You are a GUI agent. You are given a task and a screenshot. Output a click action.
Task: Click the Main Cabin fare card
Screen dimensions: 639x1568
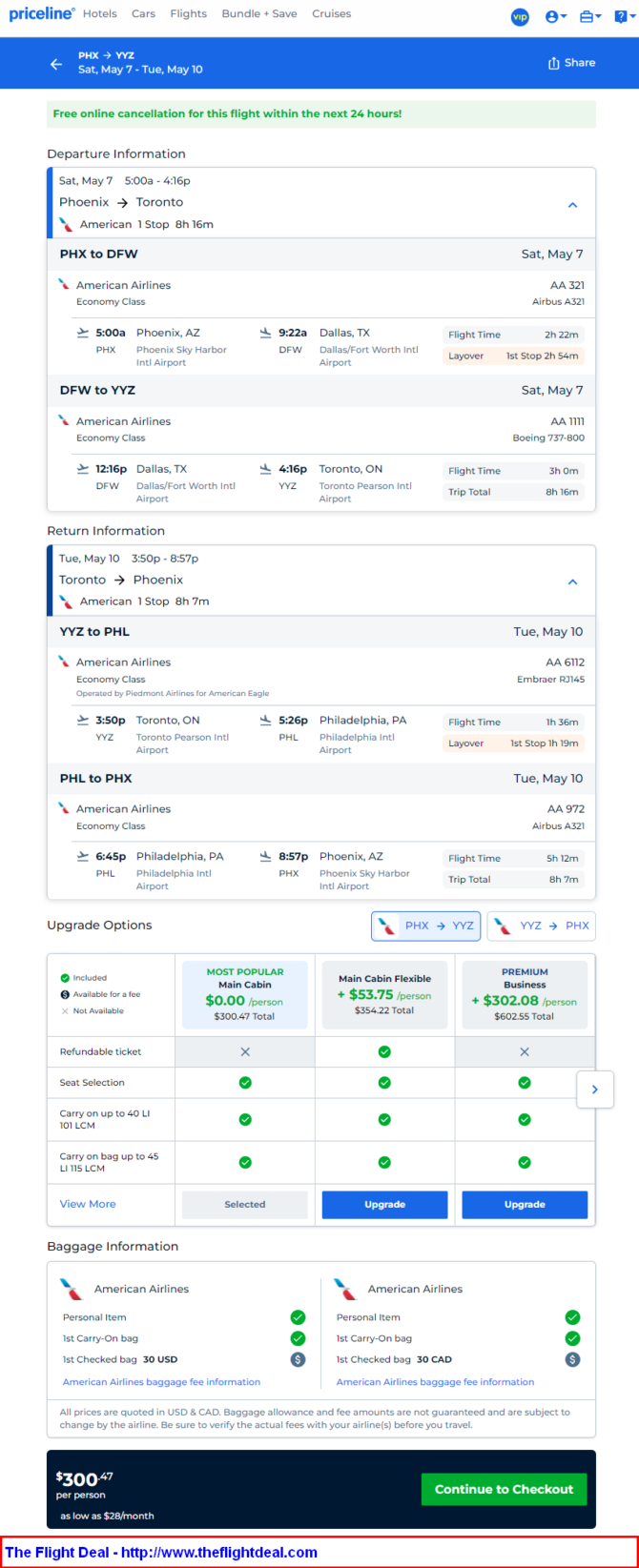pos(245,995)
